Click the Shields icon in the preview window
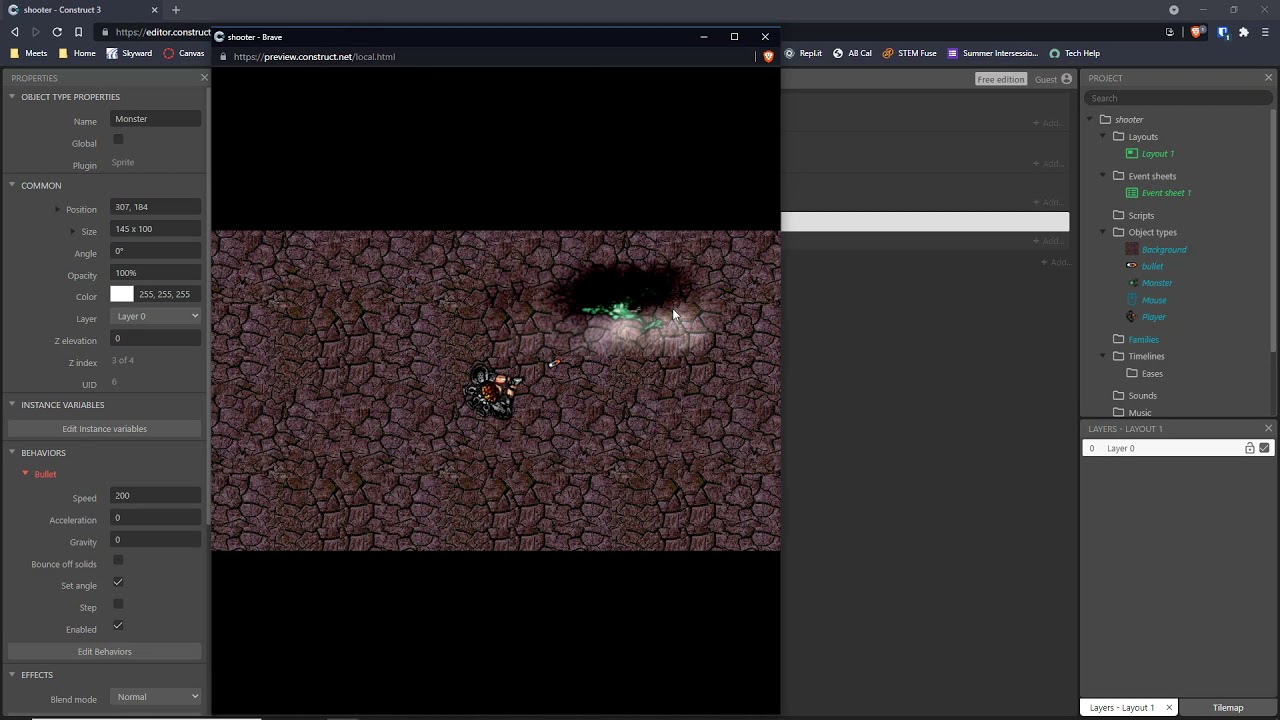This screenshot has height=720, width=1280. 768,57
